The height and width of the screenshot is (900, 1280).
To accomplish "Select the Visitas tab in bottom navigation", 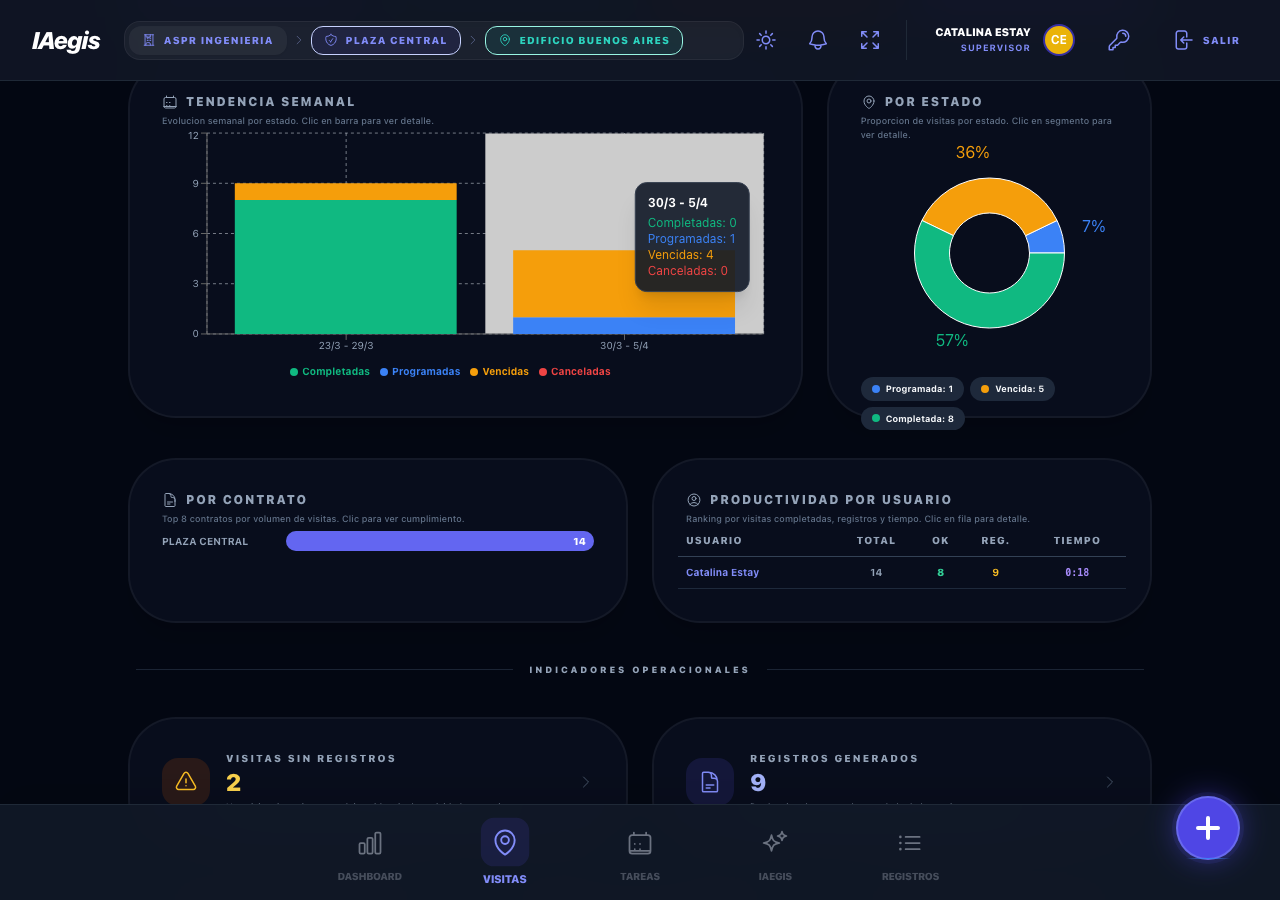I will point(504,843).
